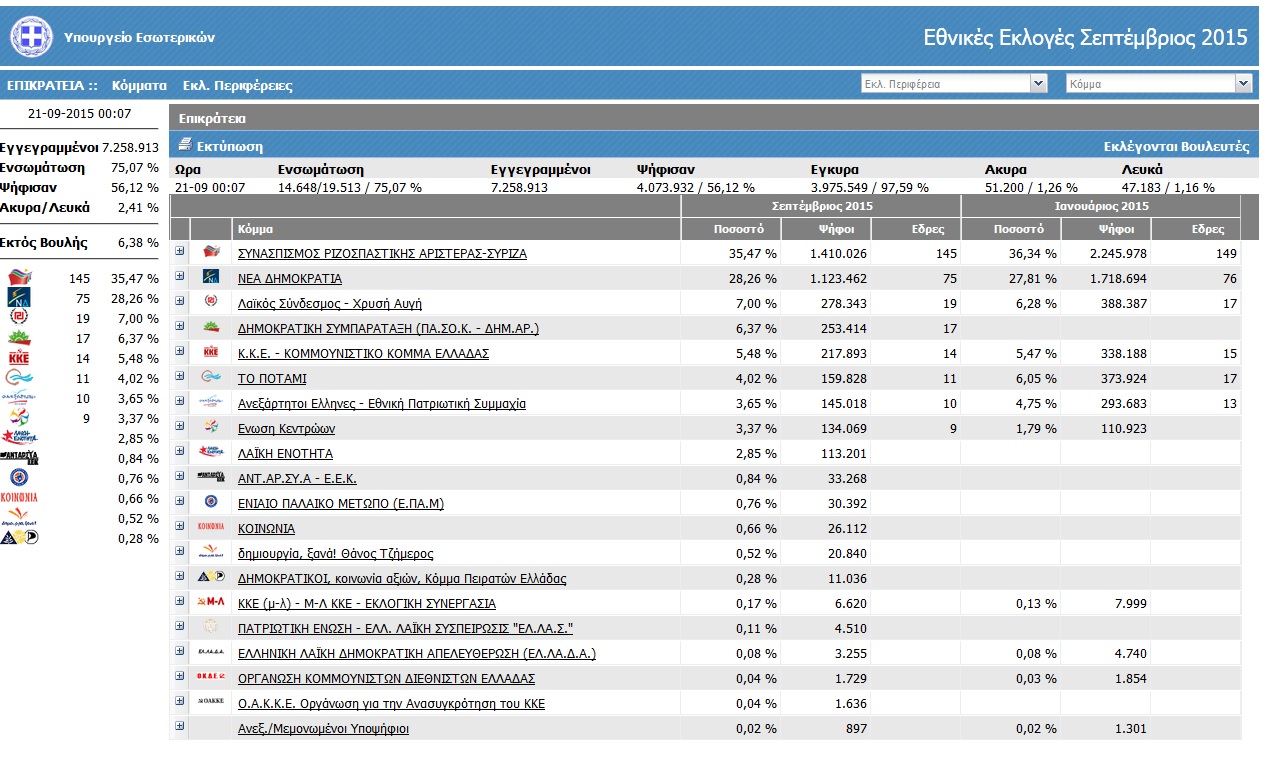The height and width of the screenshot is (781, 1265).
Task: Expand the ΑΝΤ.ΑΡ.ΣΥ.Α. - Ε.Ε.Κ. row
Action: (180, 476)
